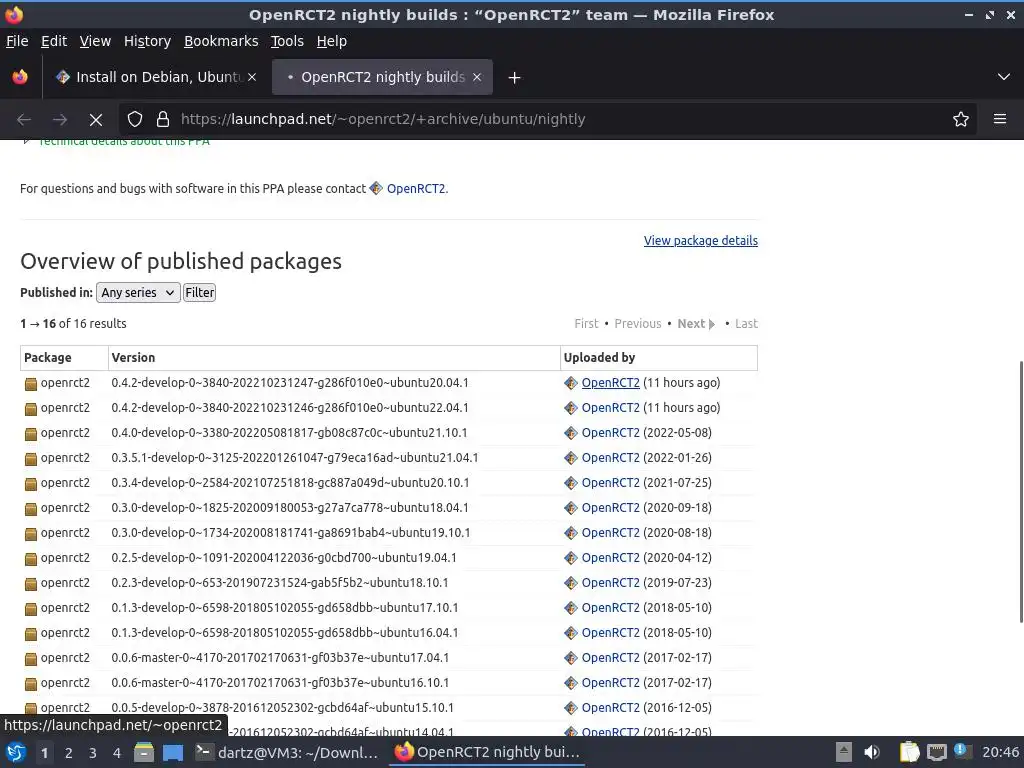1024x768 pixels.
Task: Open file manager icon in taskbar
Action: [144, 752]
